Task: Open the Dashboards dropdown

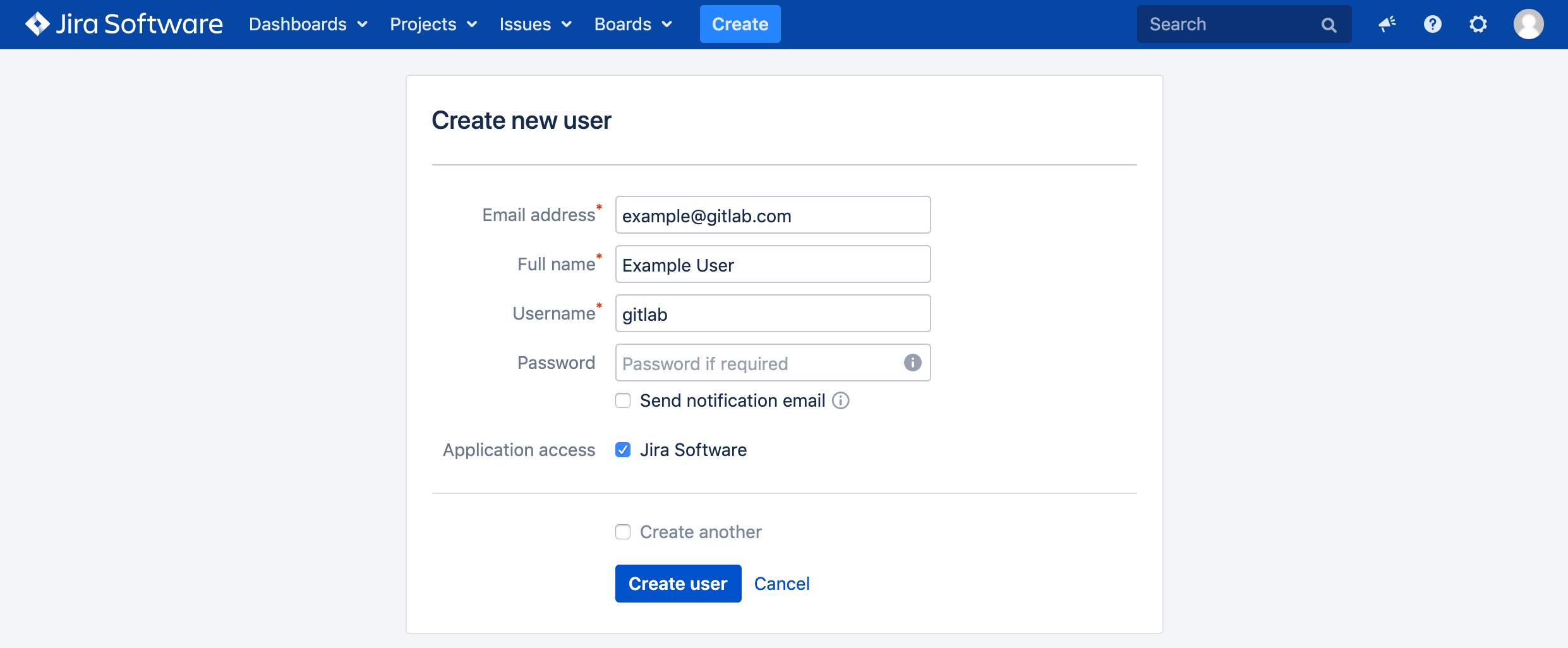Action: coord(308,24)
